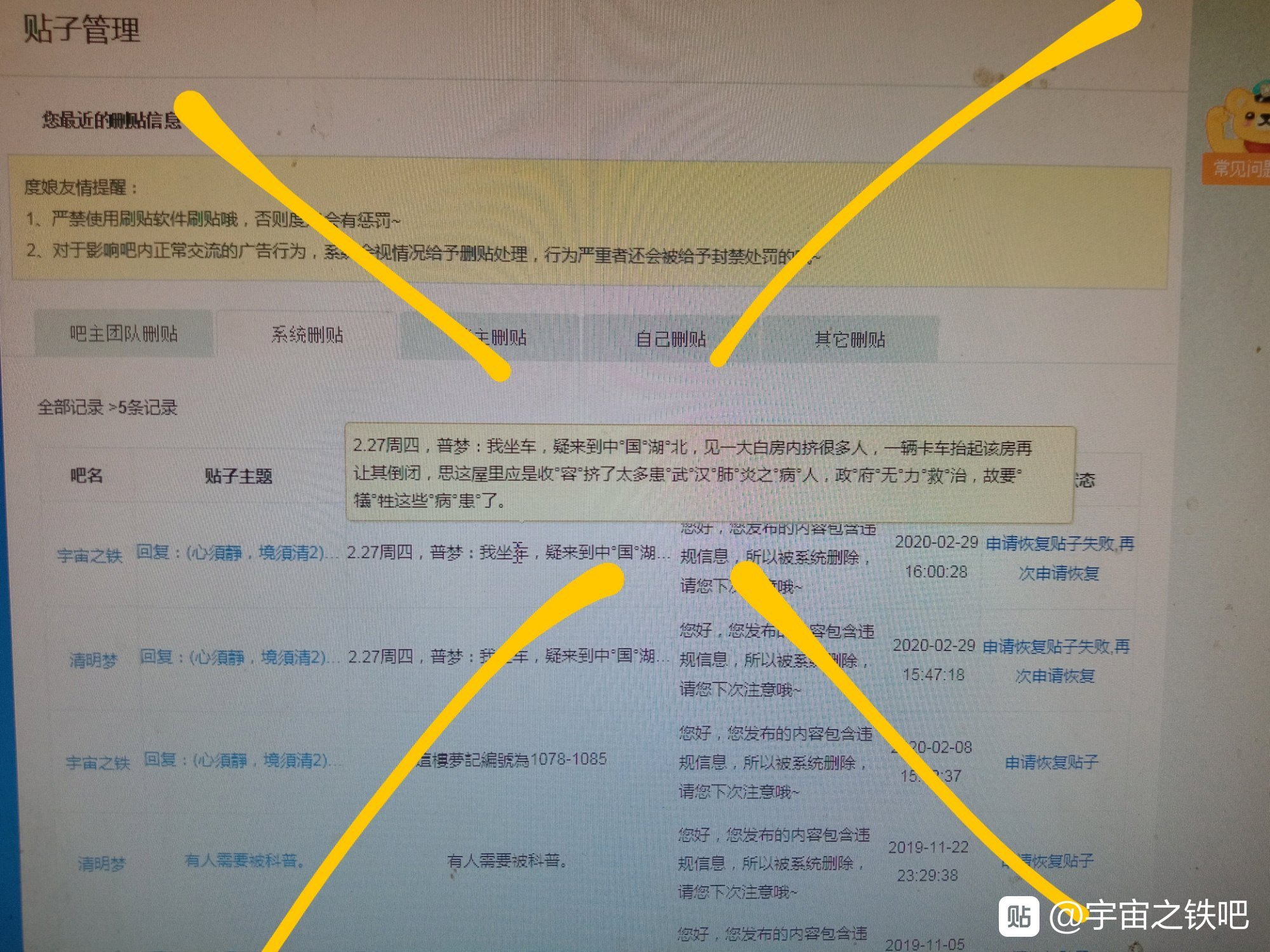Click the deletion reason in the 16:00:28 row
The height and width of the screenshot is (952, 1270).
[x=778, y=557]
